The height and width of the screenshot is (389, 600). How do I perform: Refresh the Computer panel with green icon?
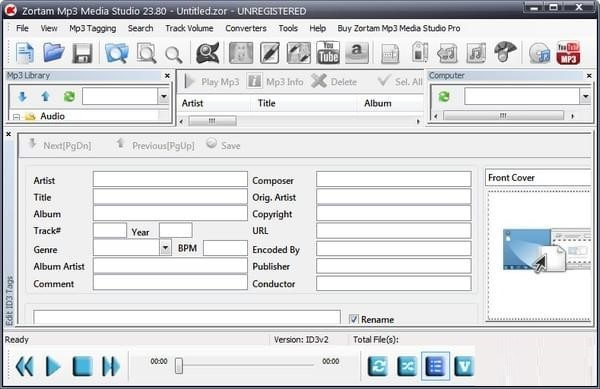[444, 96]
